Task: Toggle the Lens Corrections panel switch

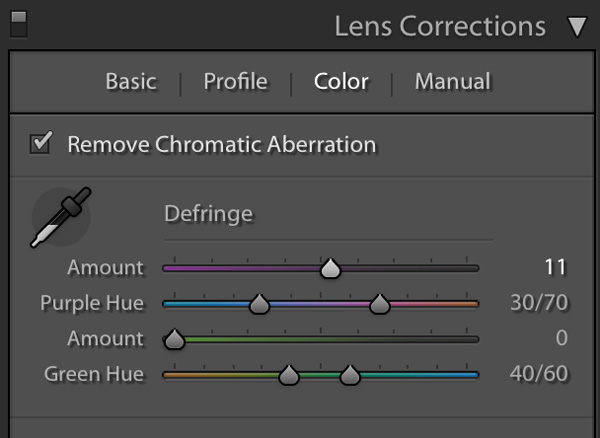Action: click(19, 24)
